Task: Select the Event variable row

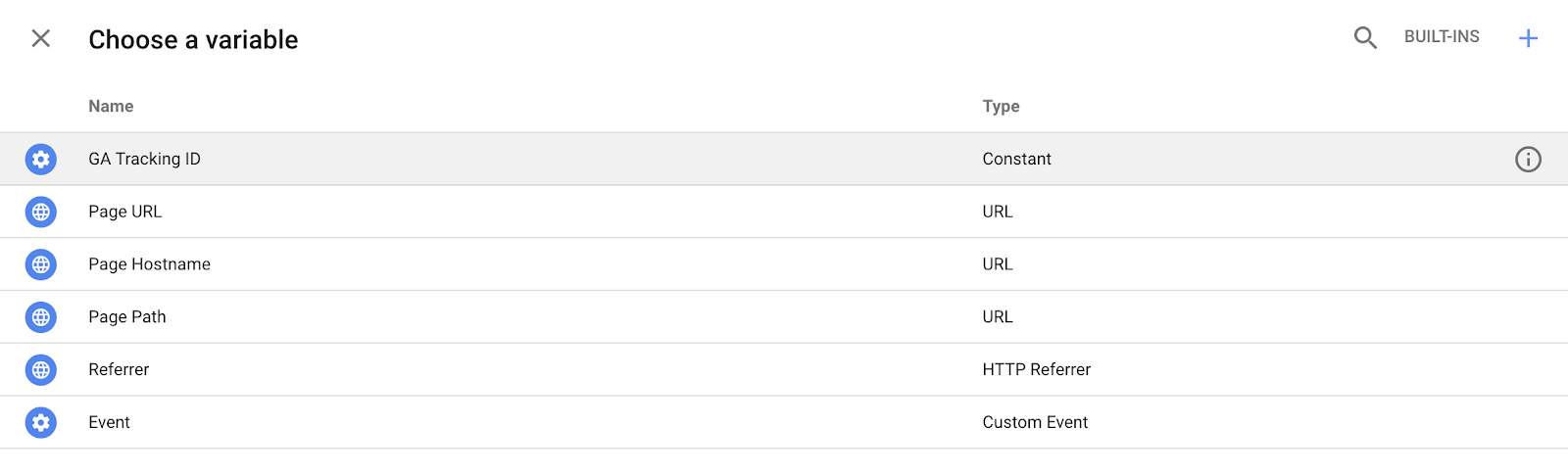Action: coord(109,423)
